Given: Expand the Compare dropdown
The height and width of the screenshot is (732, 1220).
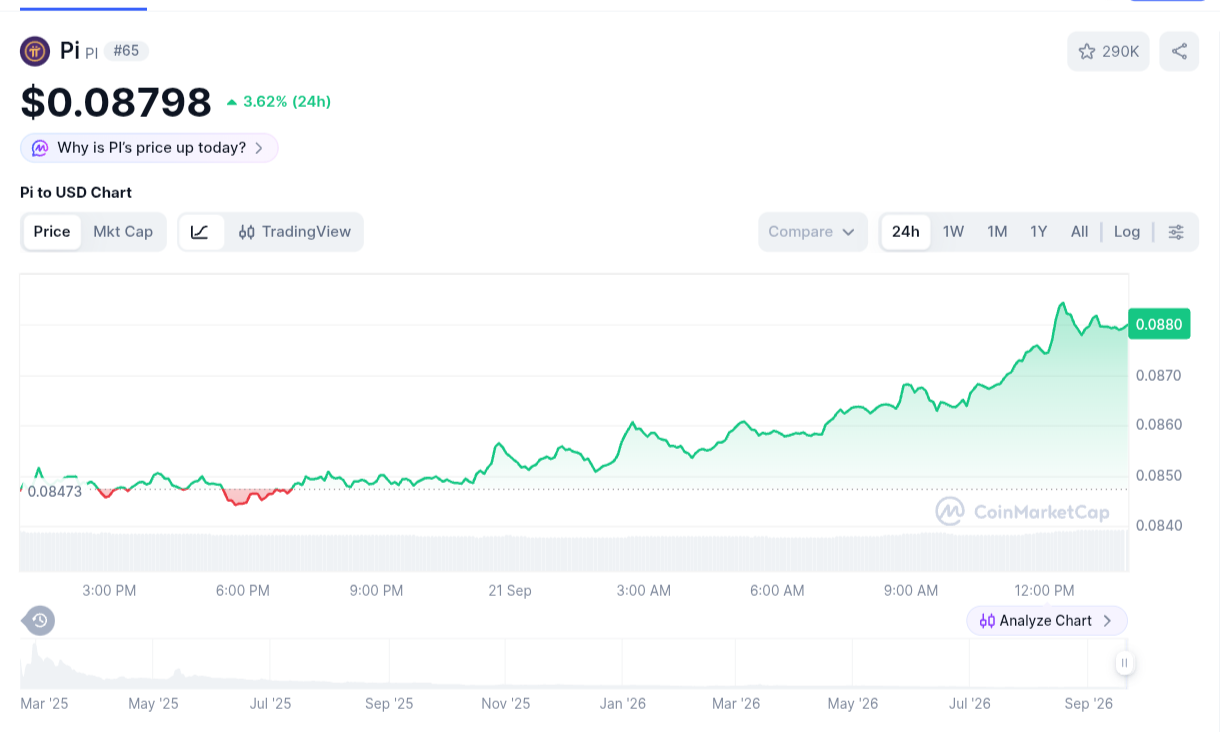Looking at the screenshot, I should 812,232.
